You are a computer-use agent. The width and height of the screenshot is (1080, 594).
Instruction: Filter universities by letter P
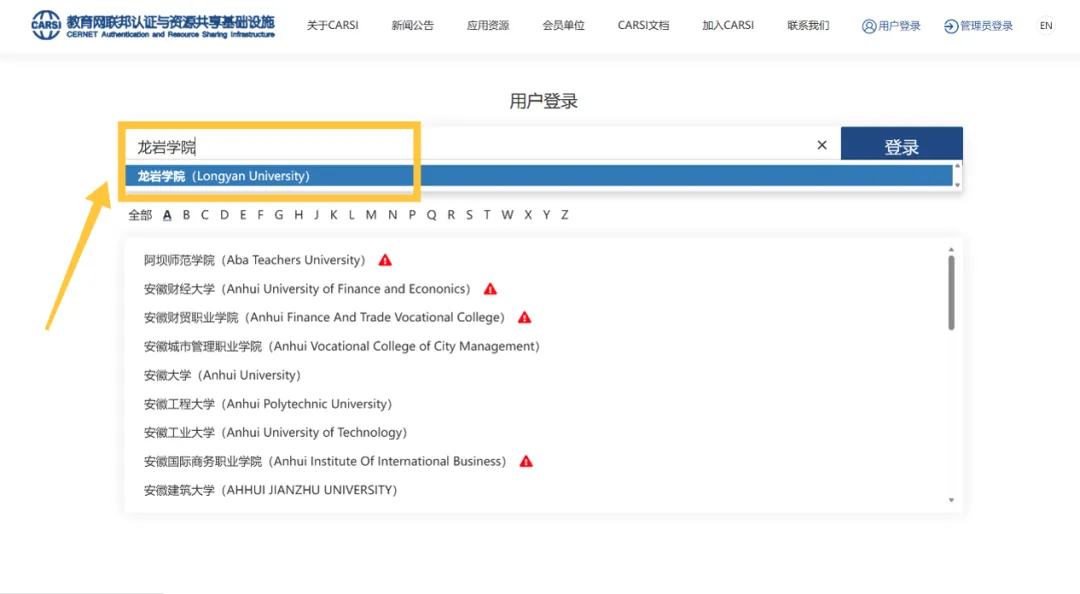coord(412,215)
